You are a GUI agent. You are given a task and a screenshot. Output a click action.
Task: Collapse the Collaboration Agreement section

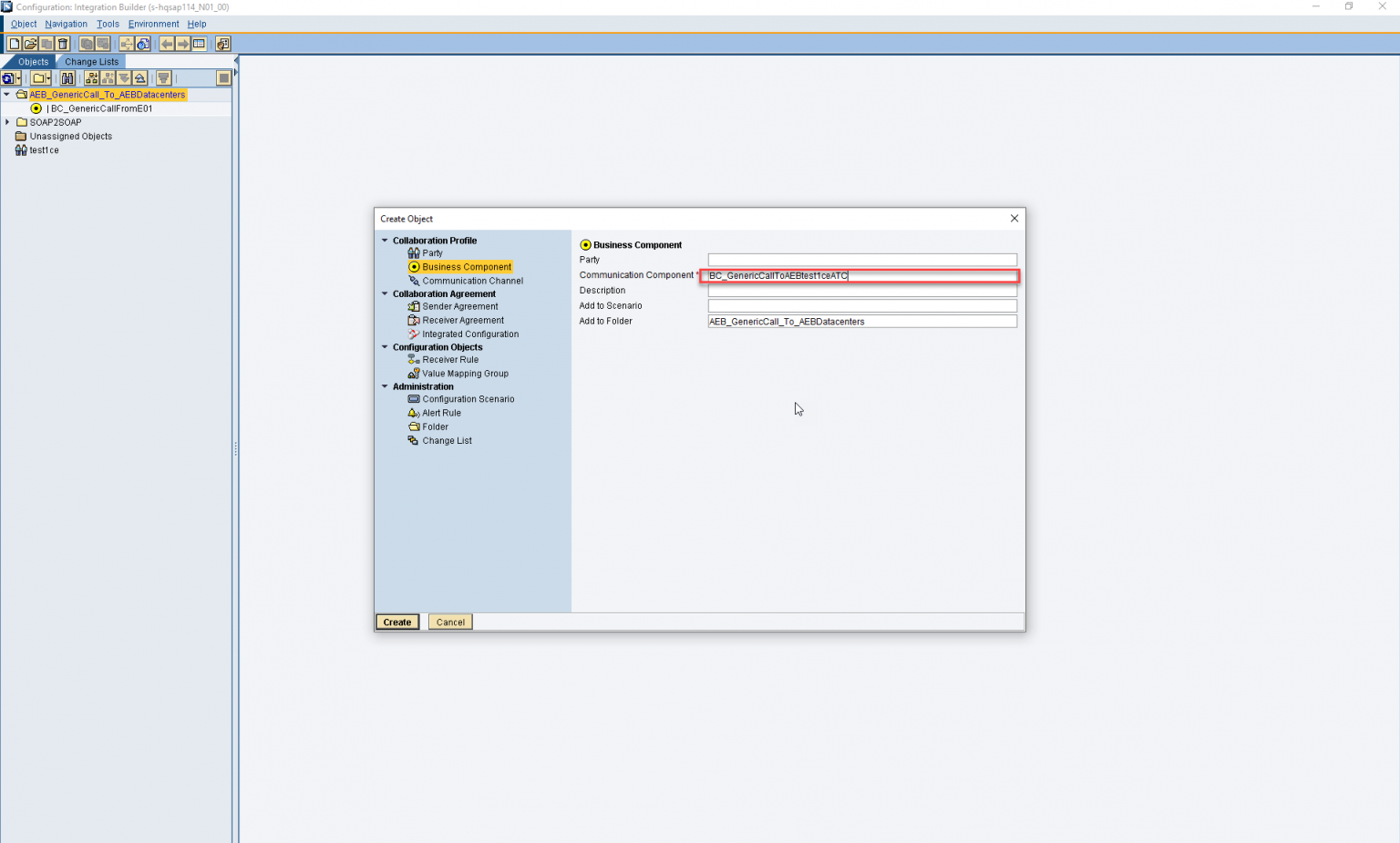(x=384, y=293)
